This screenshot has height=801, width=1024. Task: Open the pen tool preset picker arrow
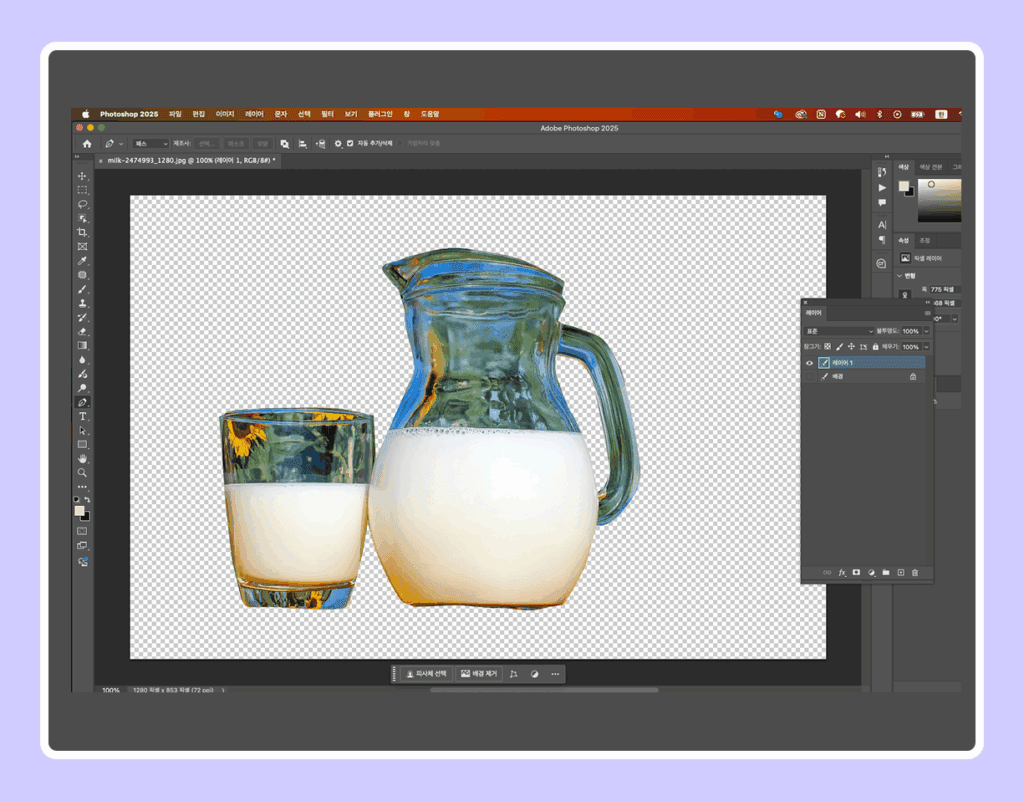pos(121,144)
